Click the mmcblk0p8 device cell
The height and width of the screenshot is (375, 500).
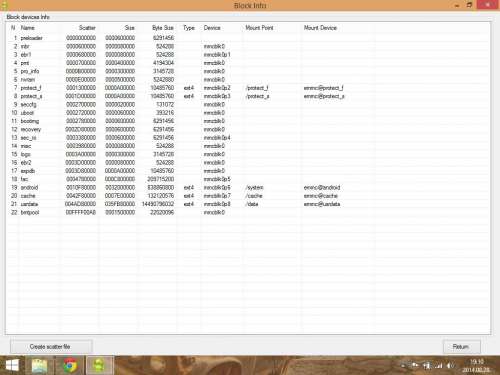(x=217, y=204)
